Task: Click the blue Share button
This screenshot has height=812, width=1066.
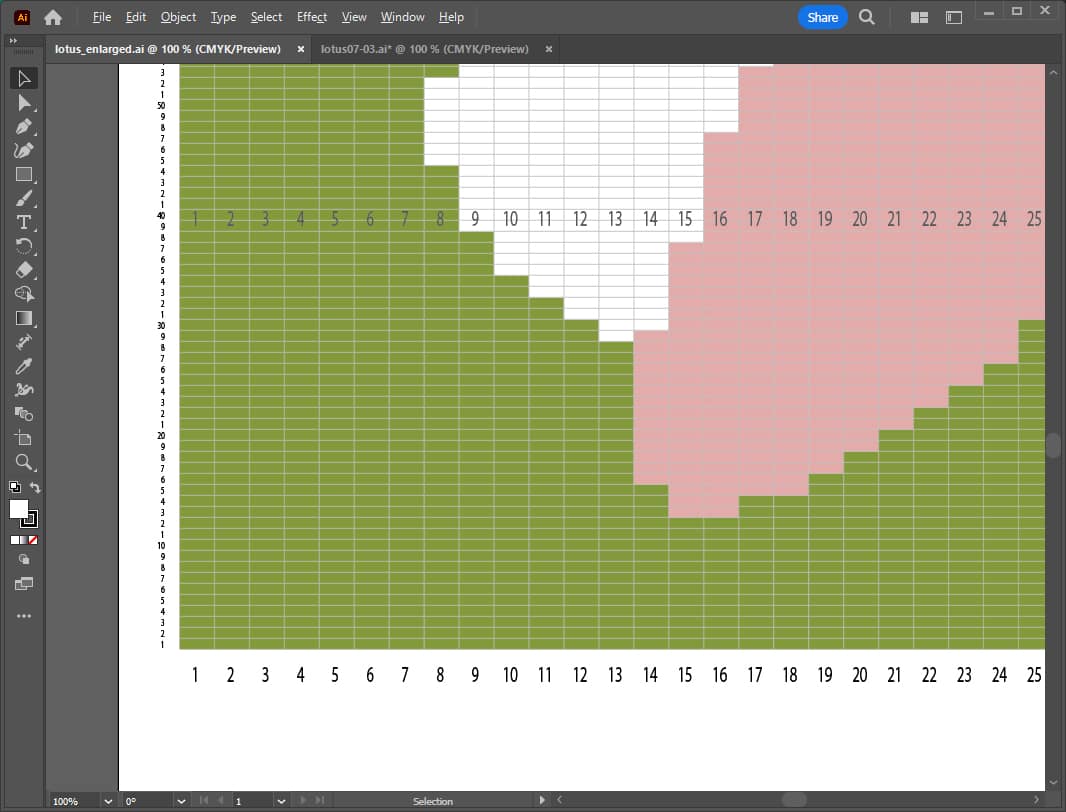Action: pyautogui.click(x=822, y=17)
